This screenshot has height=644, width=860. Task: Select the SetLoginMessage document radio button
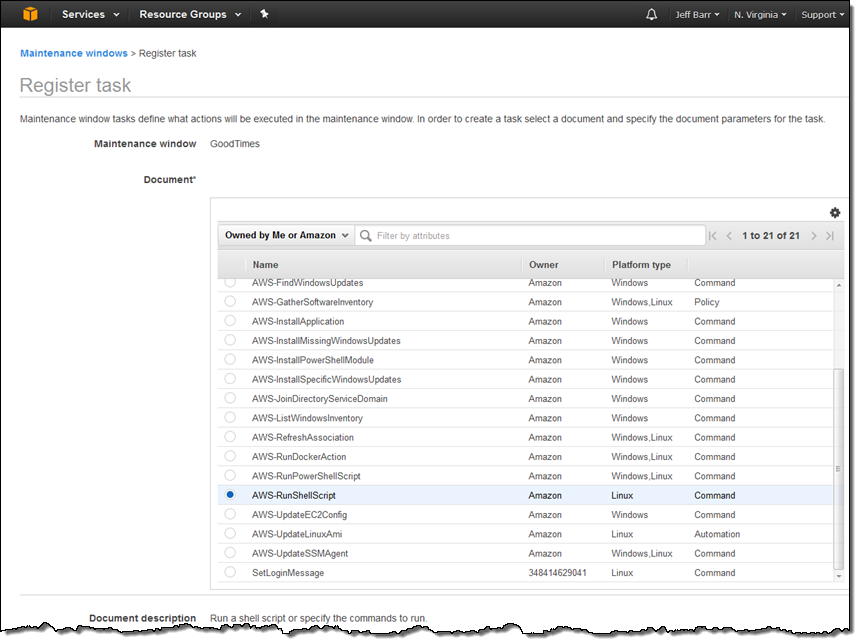(x=230, y=572)
